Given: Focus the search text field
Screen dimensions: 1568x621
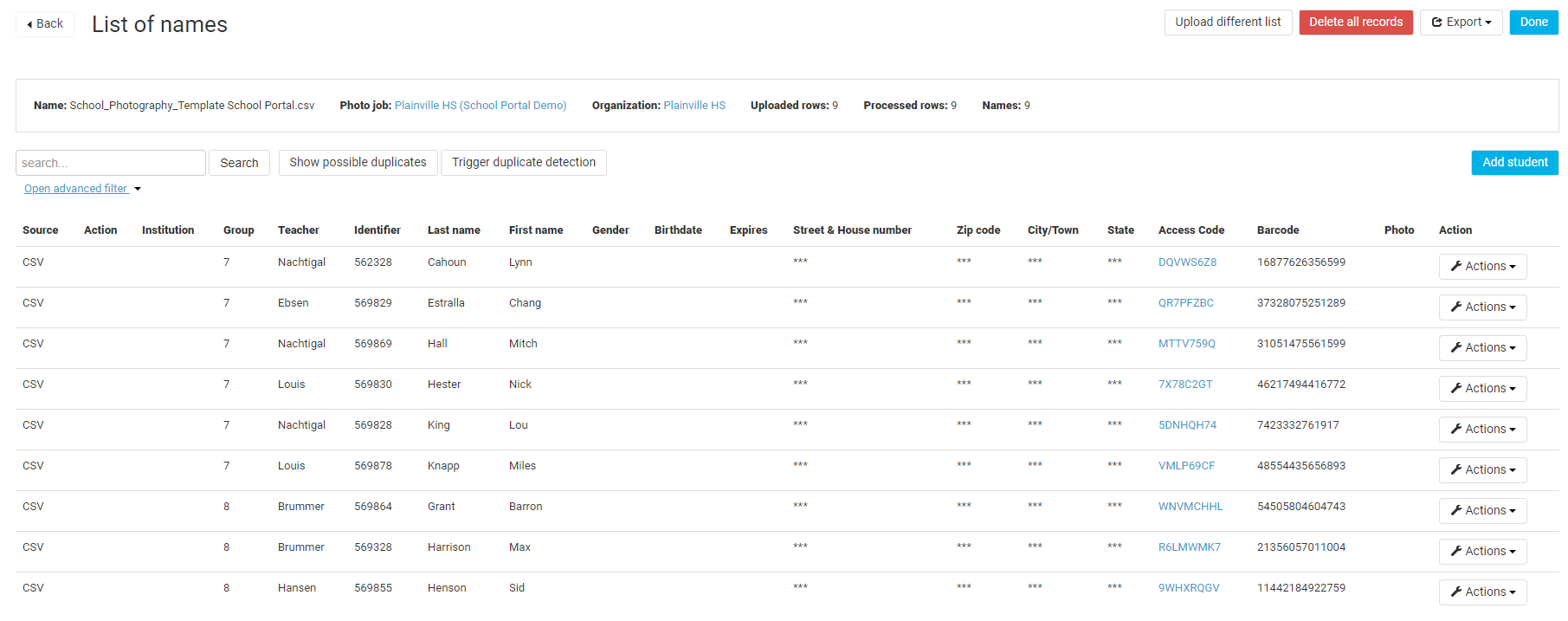Looking at the screenshot, I should click(111, 163).
